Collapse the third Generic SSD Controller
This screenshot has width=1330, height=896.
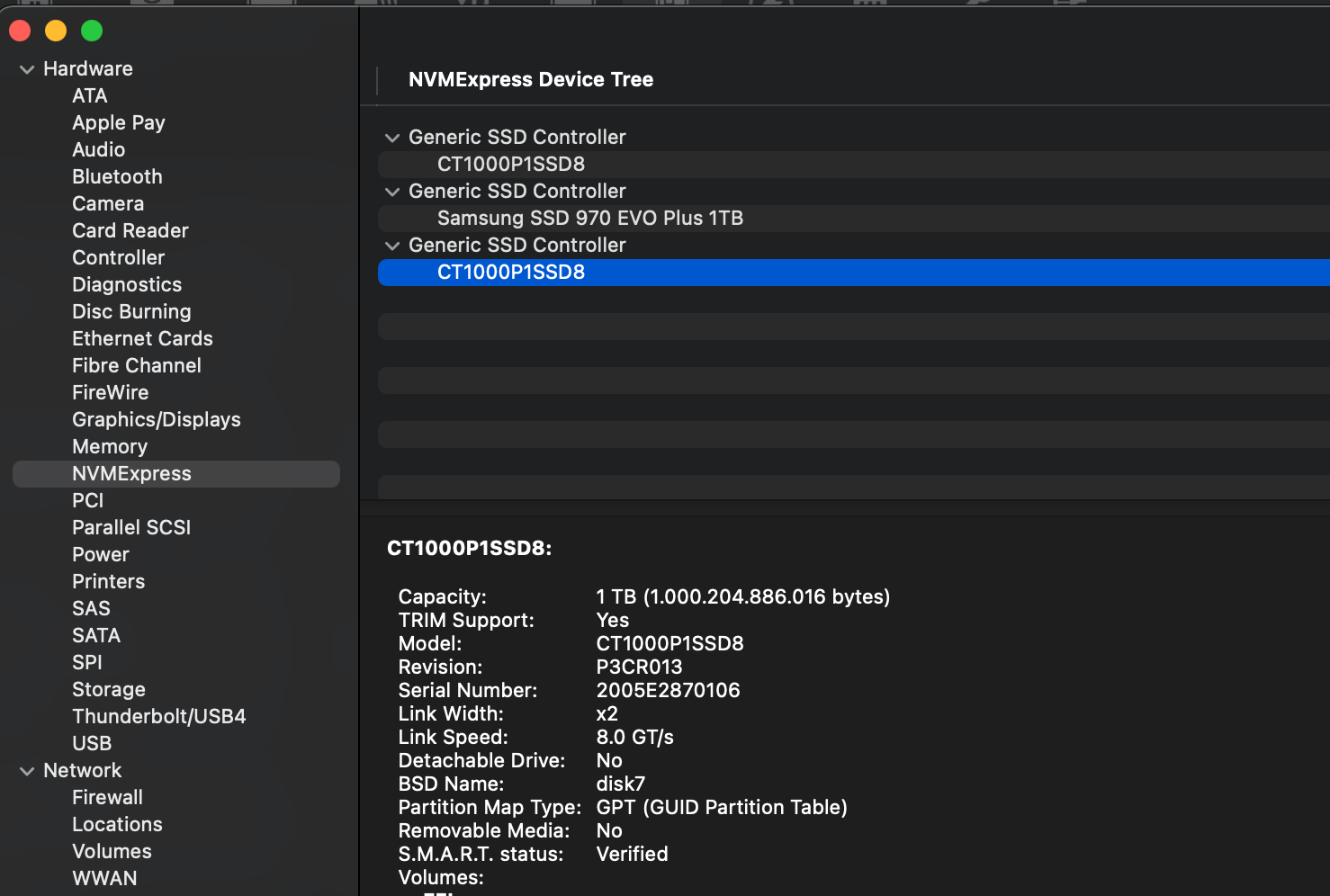click(x=392, y=246)
